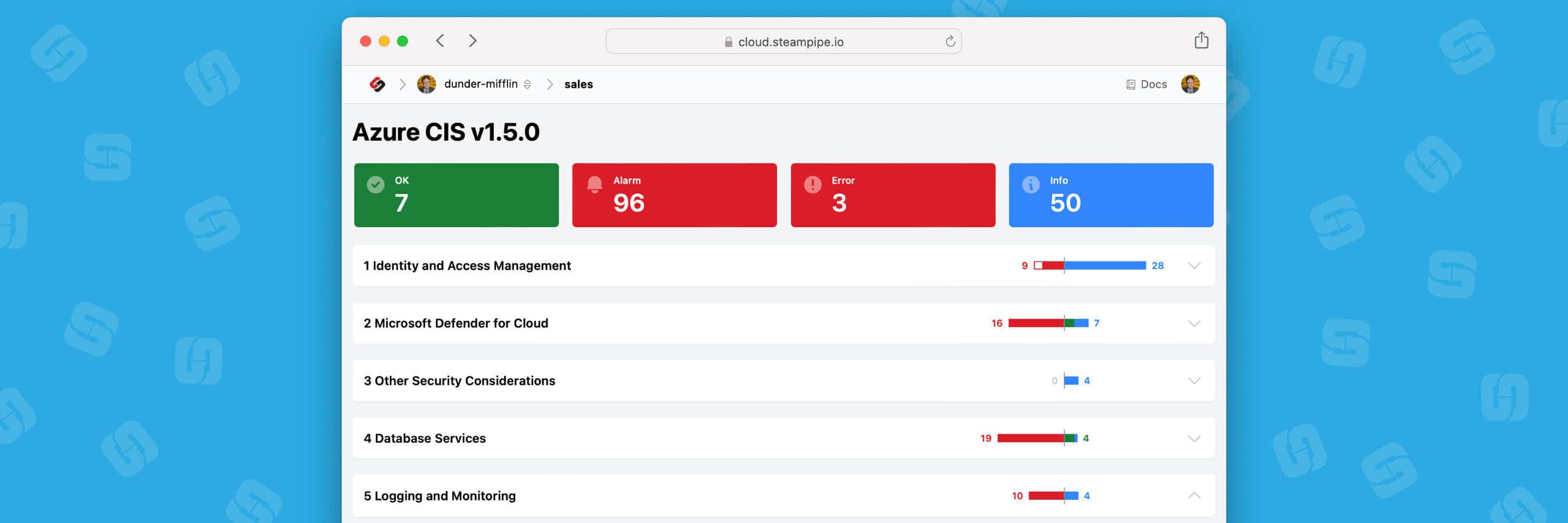The image size is (1568, 523).
Task: Click Database Services status bar
Action: pyautogui.click(x=1037, y=438)
